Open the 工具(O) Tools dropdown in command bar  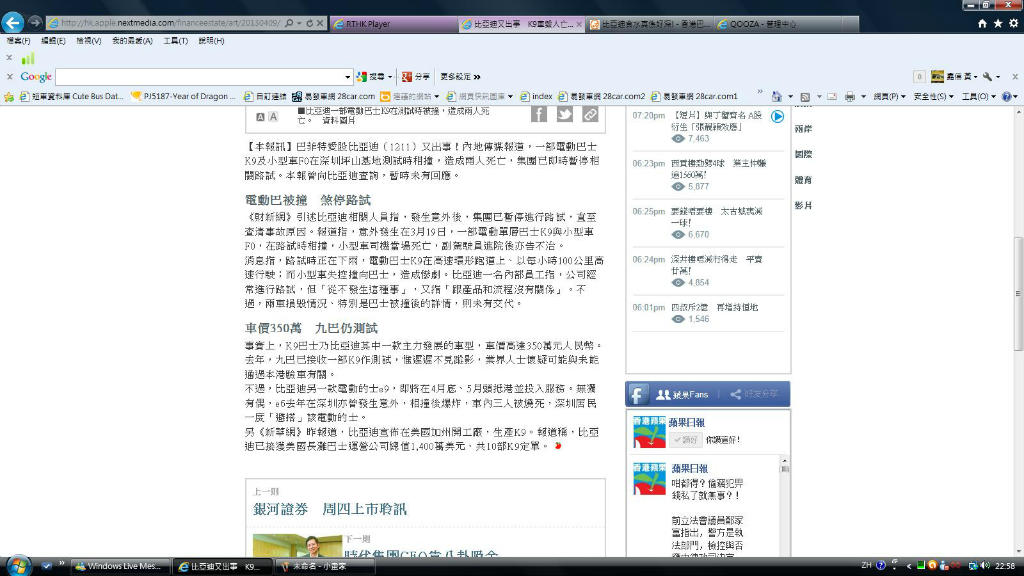click(978, 97)
